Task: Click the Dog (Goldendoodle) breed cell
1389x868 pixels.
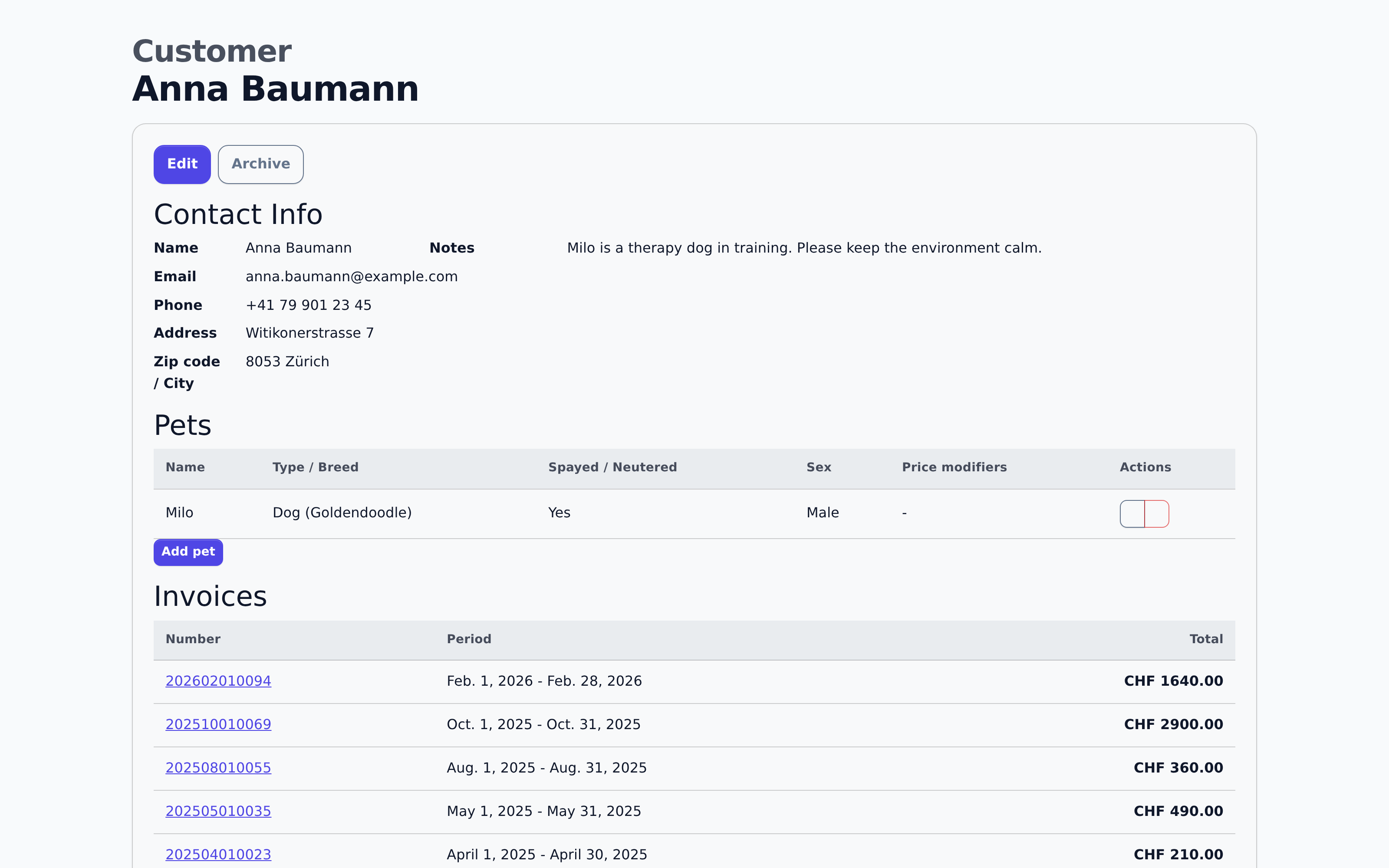Action: 342,513
